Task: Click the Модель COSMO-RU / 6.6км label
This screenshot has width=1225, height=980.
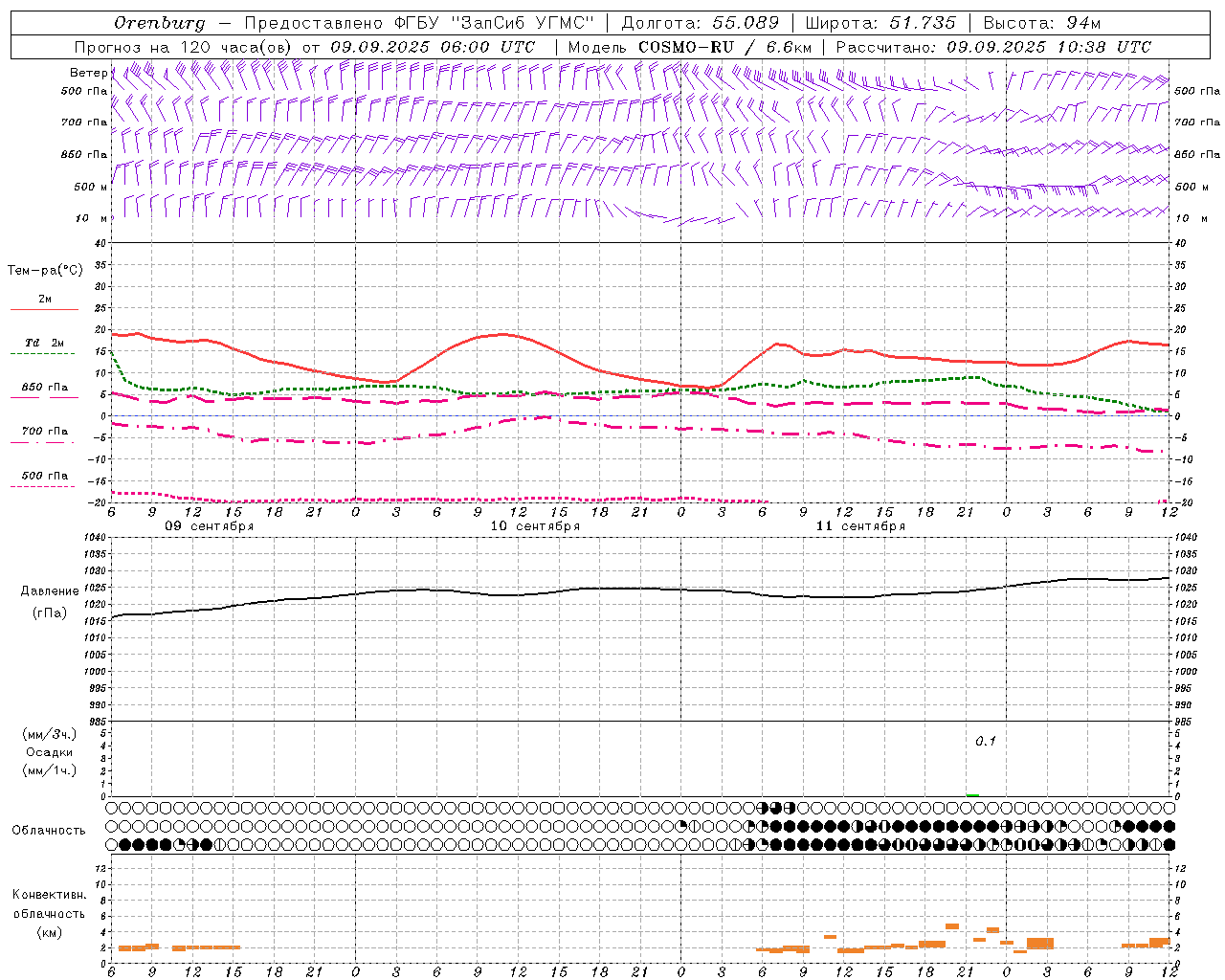Action: [x=690, y=47]
